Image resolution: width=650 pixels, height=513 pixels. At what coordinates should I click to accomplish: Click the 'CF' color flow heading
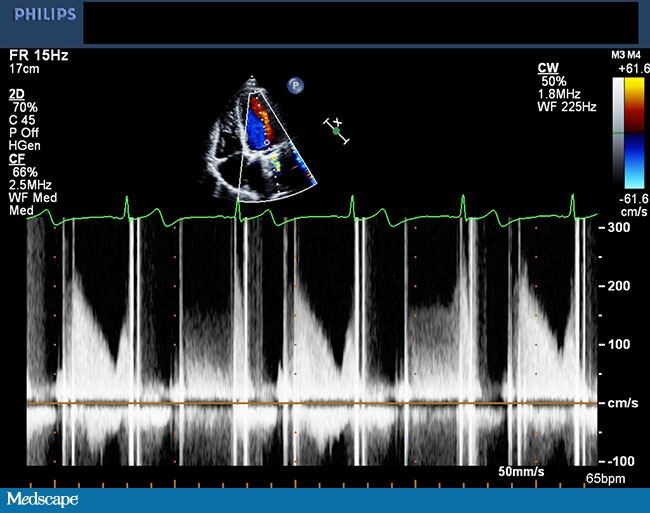tap(17, 159)
